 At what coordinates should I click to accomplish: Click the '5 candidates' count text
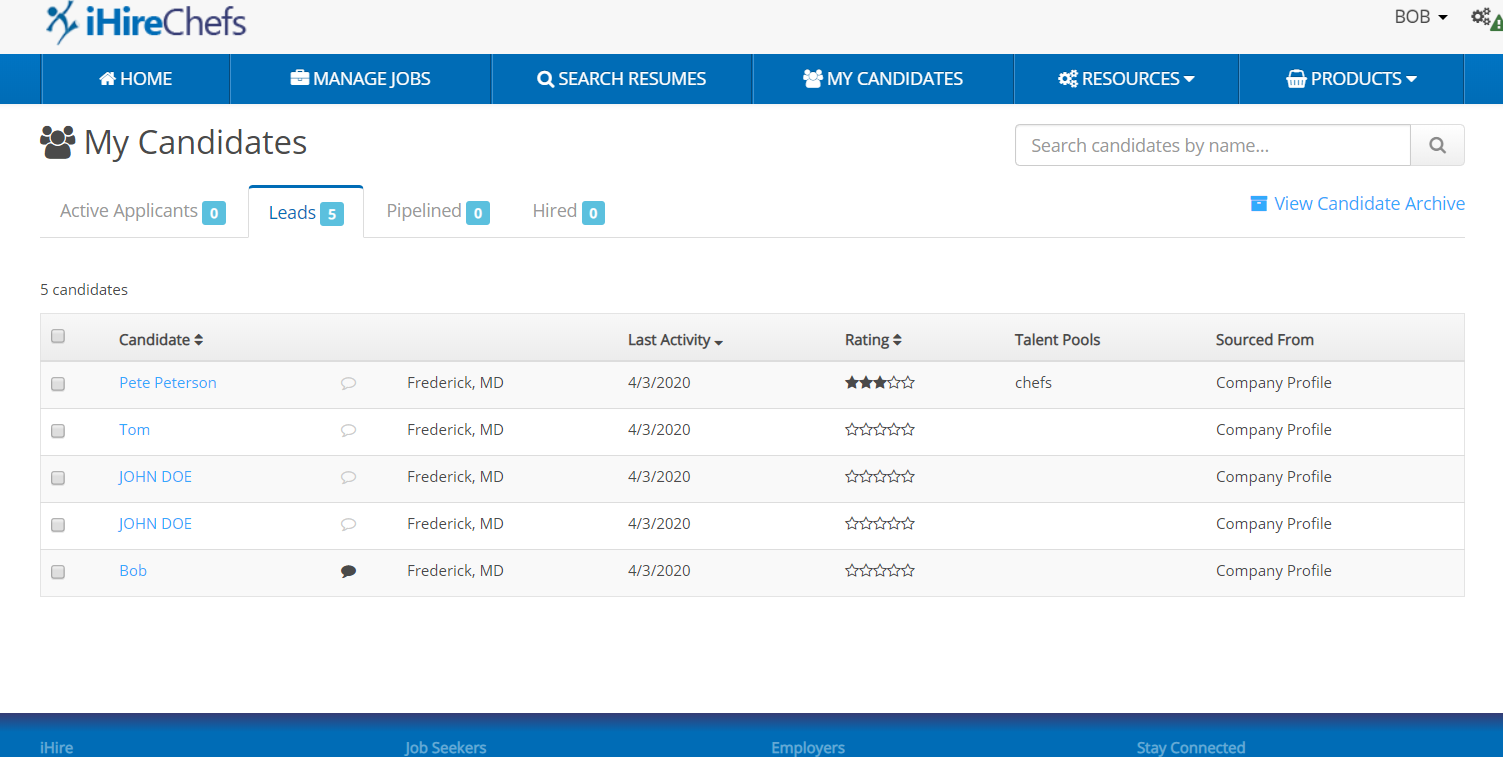84,290
